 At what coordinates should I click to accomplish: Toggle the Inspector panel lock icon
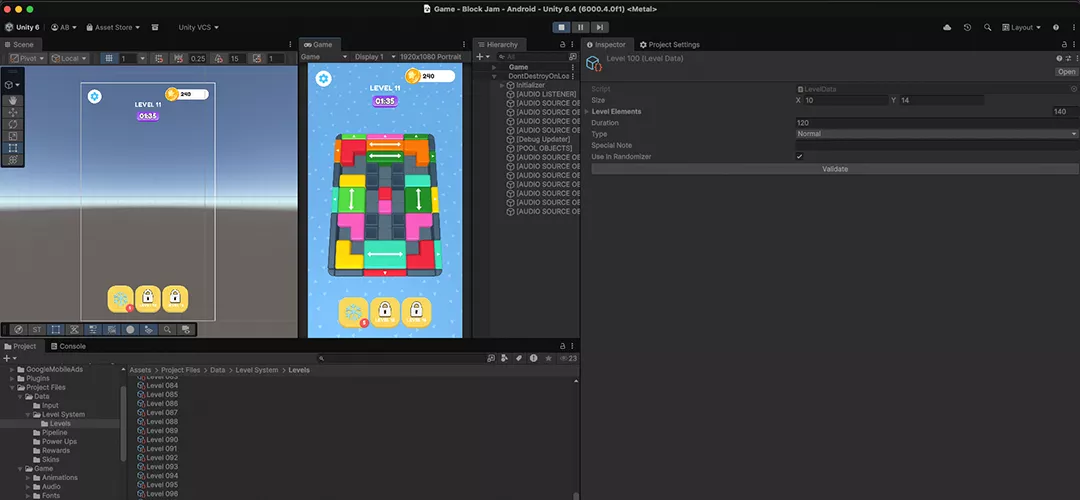[1062, 44]
